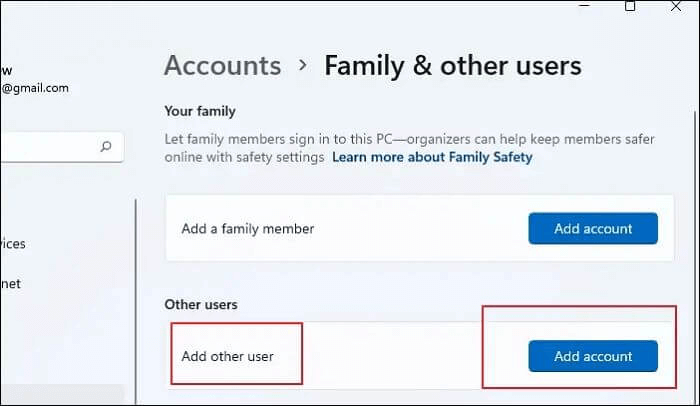This screenshot has width=700, height=406.
Task: Maximize the Settings window
Action: pyautogui.click(x=630, y=6)
